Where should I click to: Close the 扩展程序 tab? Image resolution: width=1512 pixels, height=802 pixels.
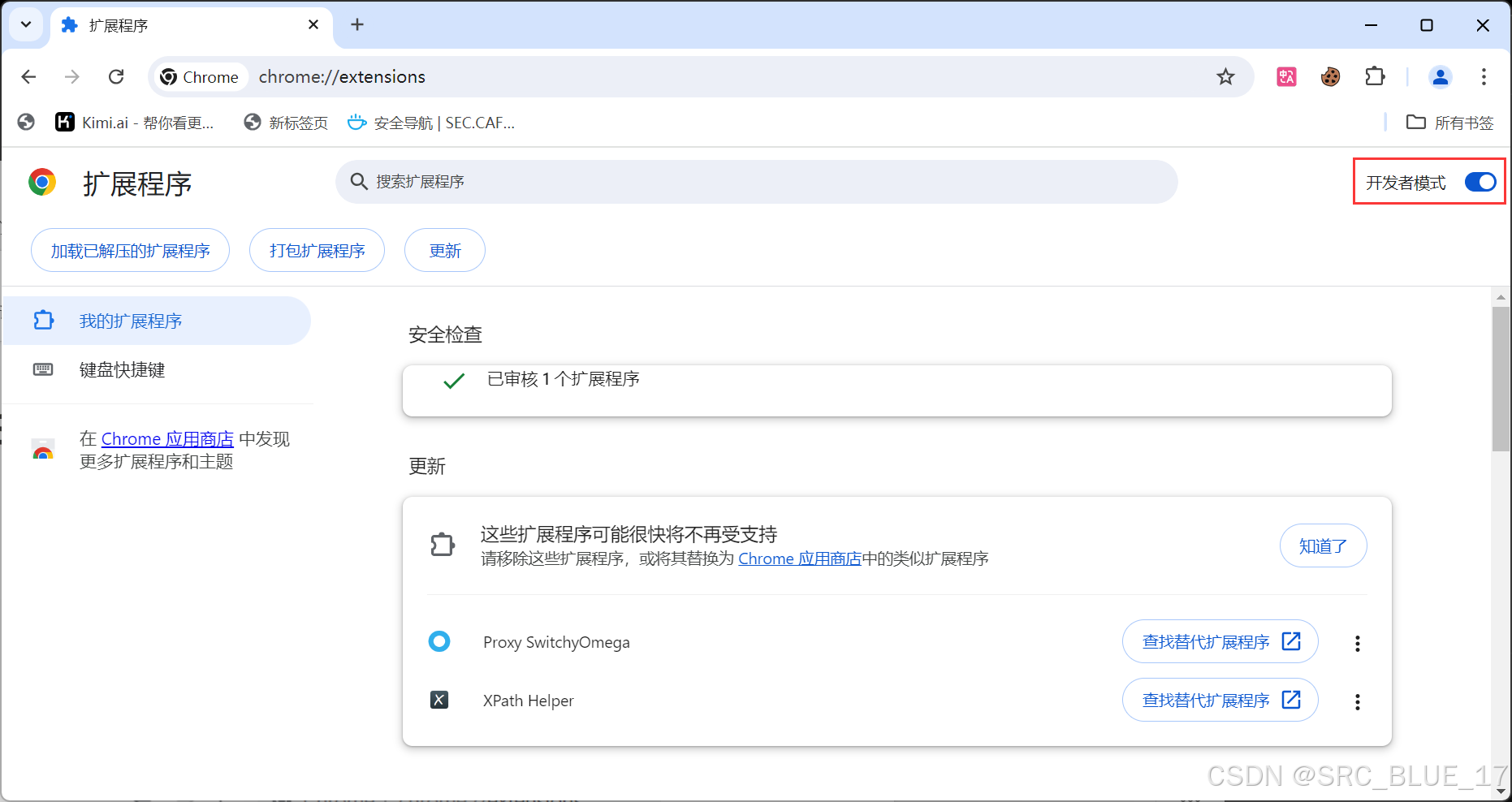[313, 24]
